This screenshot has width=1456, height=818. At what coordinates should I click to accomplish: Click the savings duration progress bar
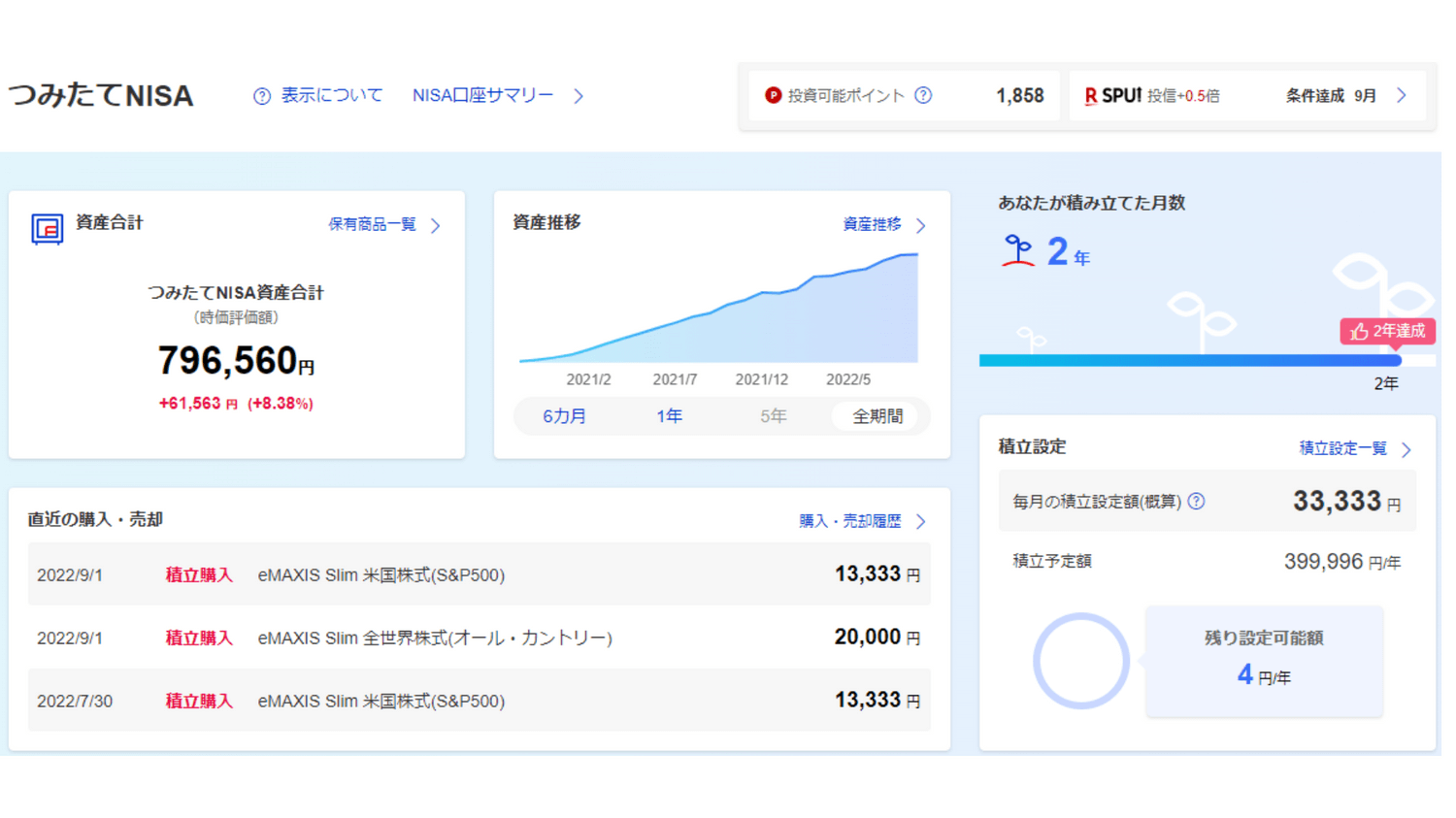point(1189,360)
